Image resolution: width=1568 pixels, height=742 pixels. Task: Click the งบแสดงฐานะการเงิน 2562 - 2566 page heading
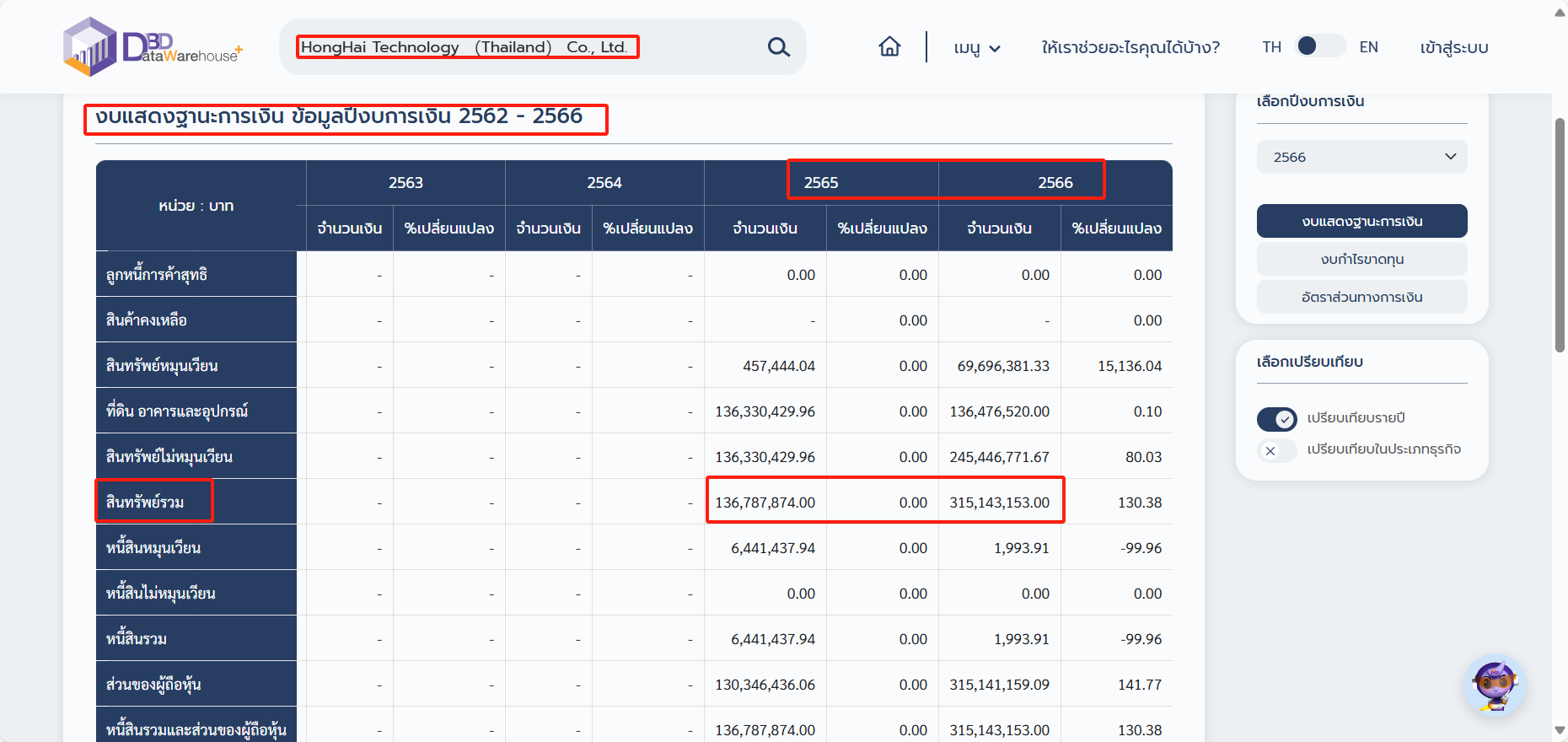coord(339,116)
